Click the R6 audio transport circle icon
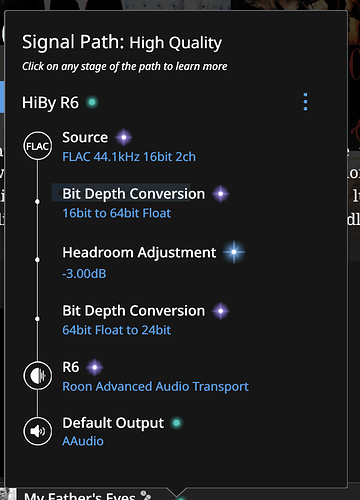The height and width of the screenshot is (500, 360). point(38,376)
